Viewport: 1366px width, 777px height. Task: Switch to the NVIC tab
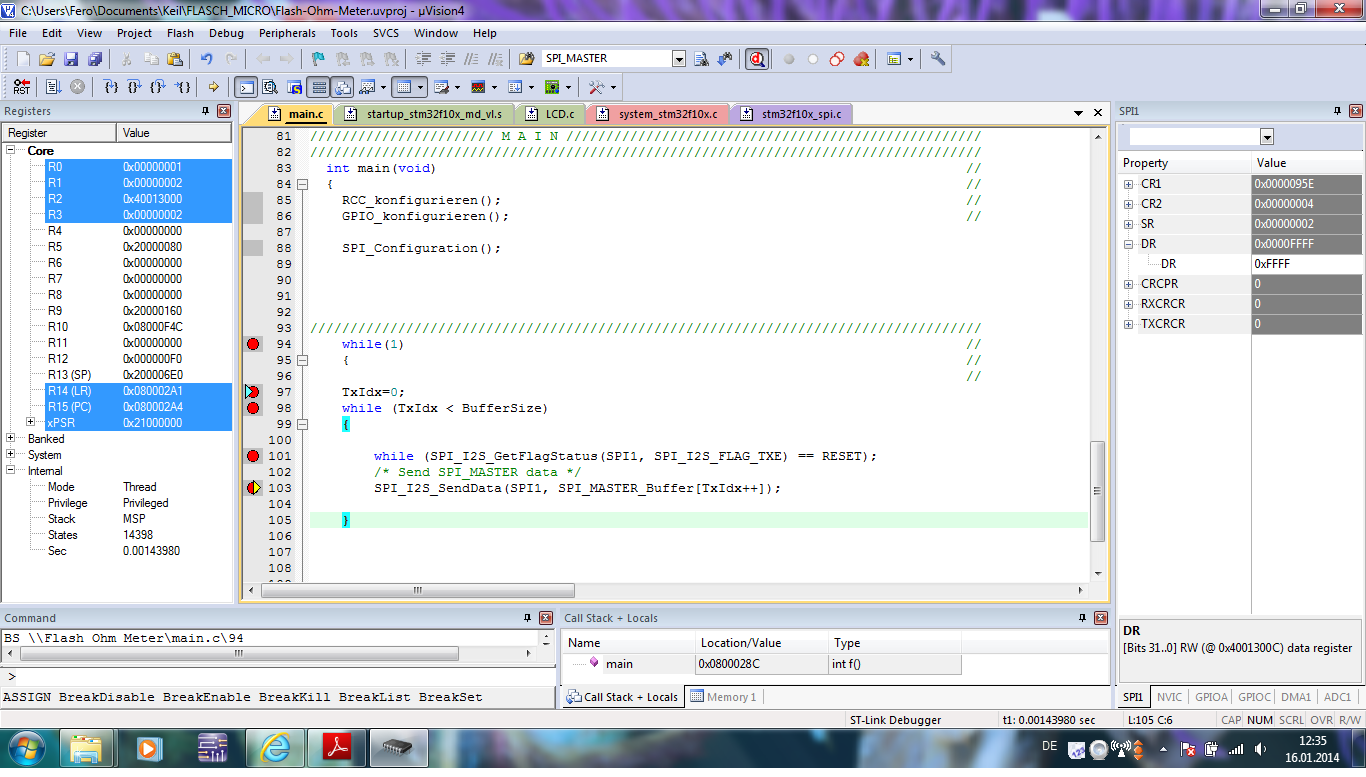1169,697
